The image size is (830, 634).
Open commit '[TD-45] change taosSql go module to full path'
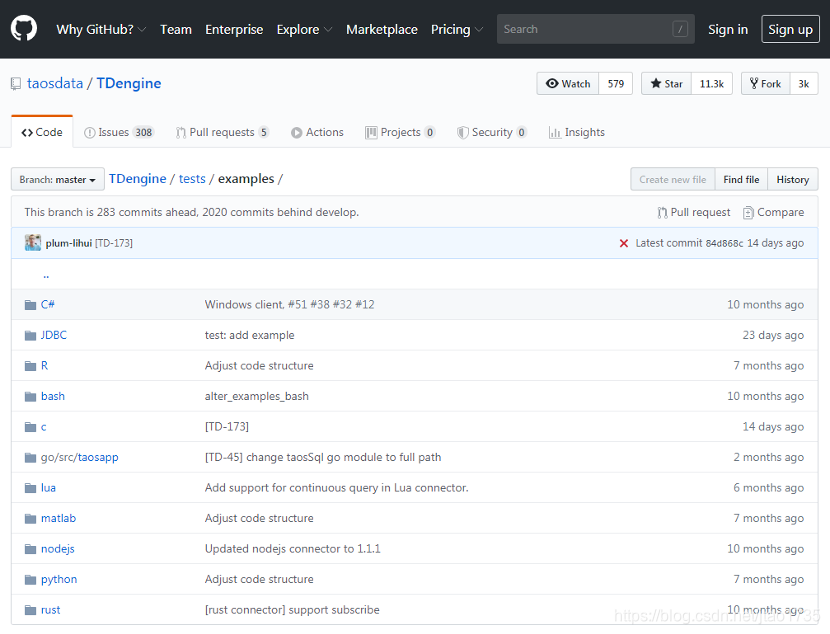[x=323, y=457]
